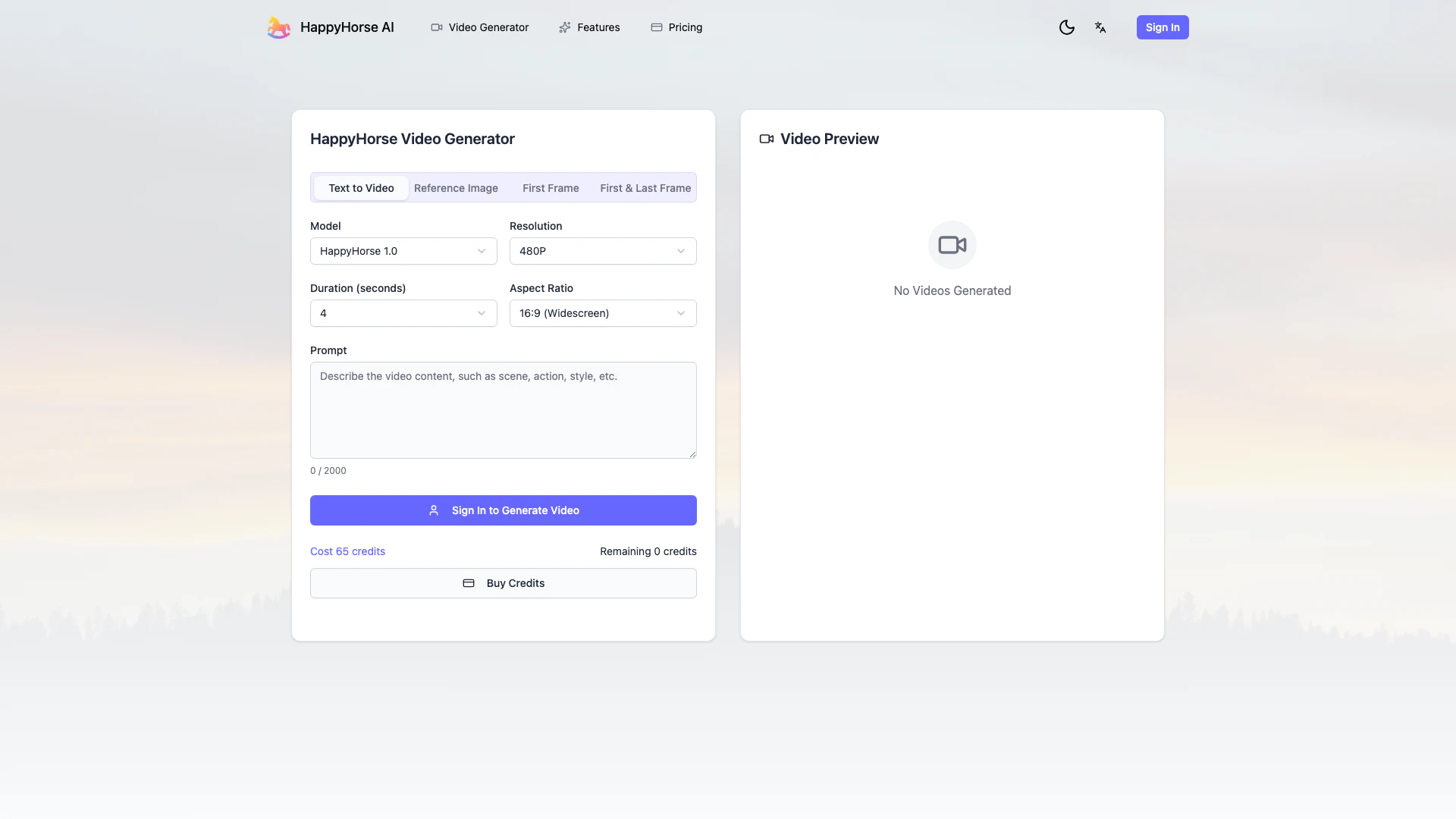Screen dimensions: 1456x819
Task: Click Sign In to Generate Video button
Action: pos(504,510)
